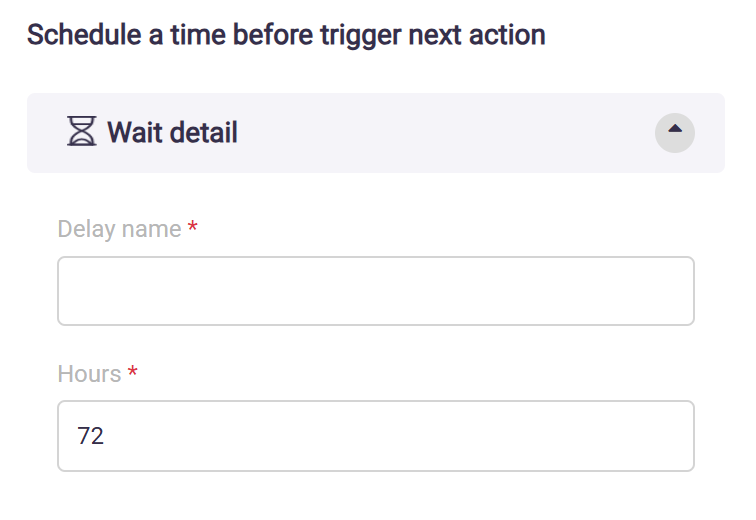Click the "Hours" field label
The image size is (756, 520).
tap(89, 374)
